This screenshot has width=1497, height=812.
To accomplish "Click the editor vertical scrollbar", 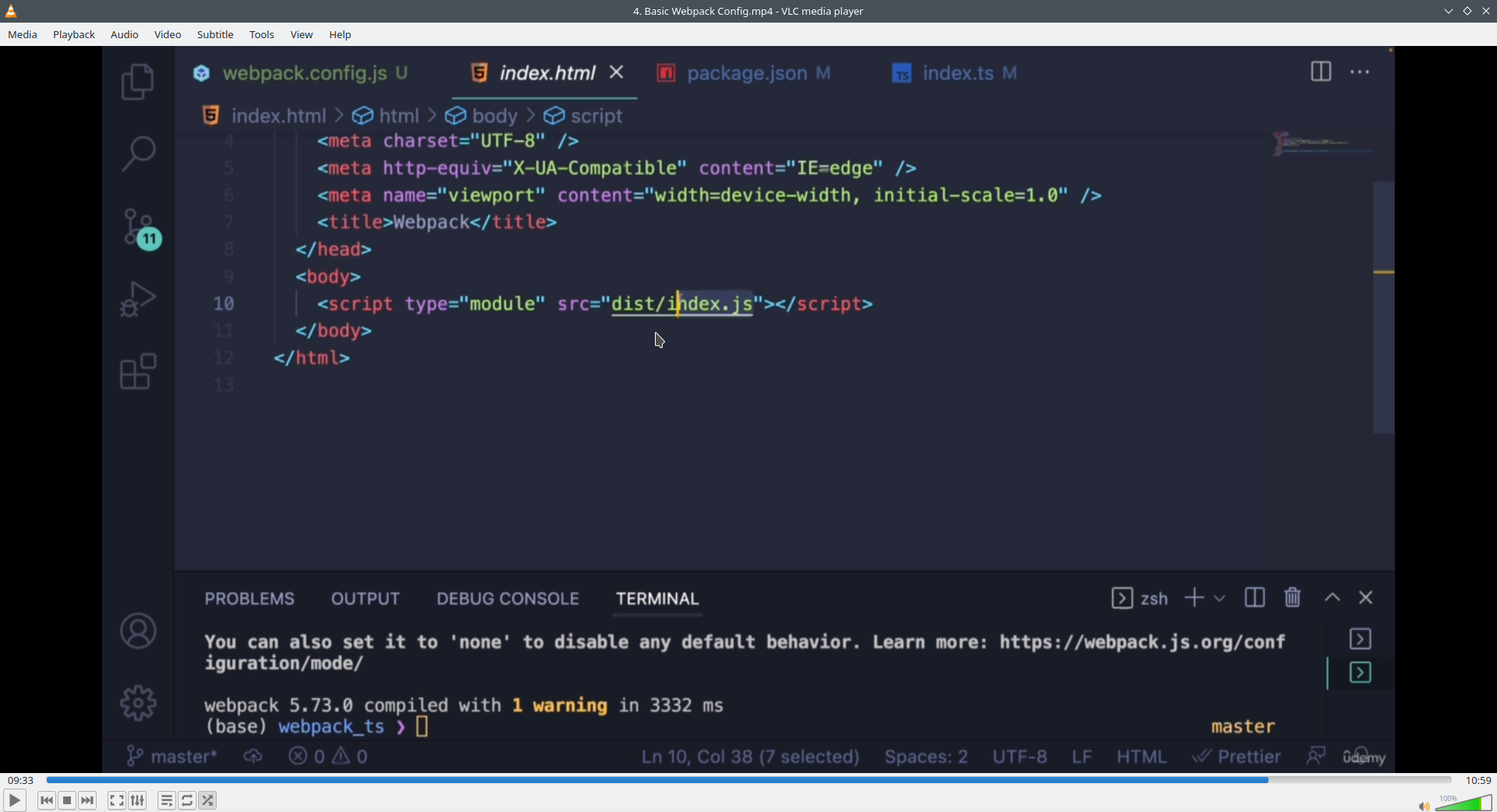I will [x=1384, y=307].
